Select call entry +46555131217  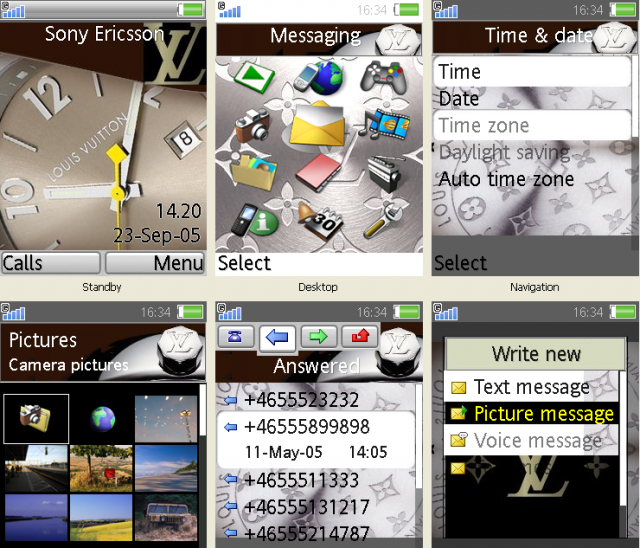[315, 507]
